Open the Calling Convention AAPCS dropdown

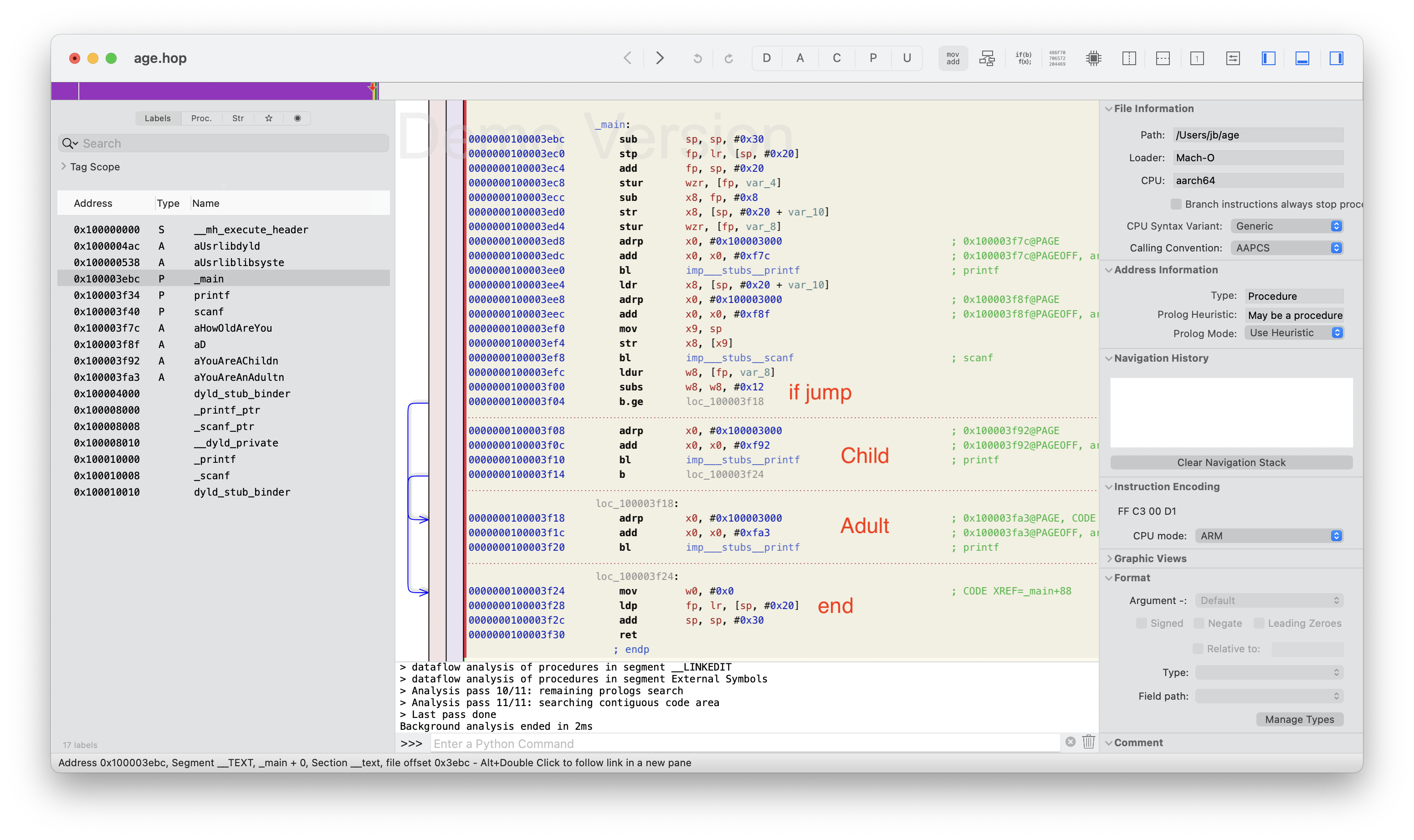point(1286,248)
